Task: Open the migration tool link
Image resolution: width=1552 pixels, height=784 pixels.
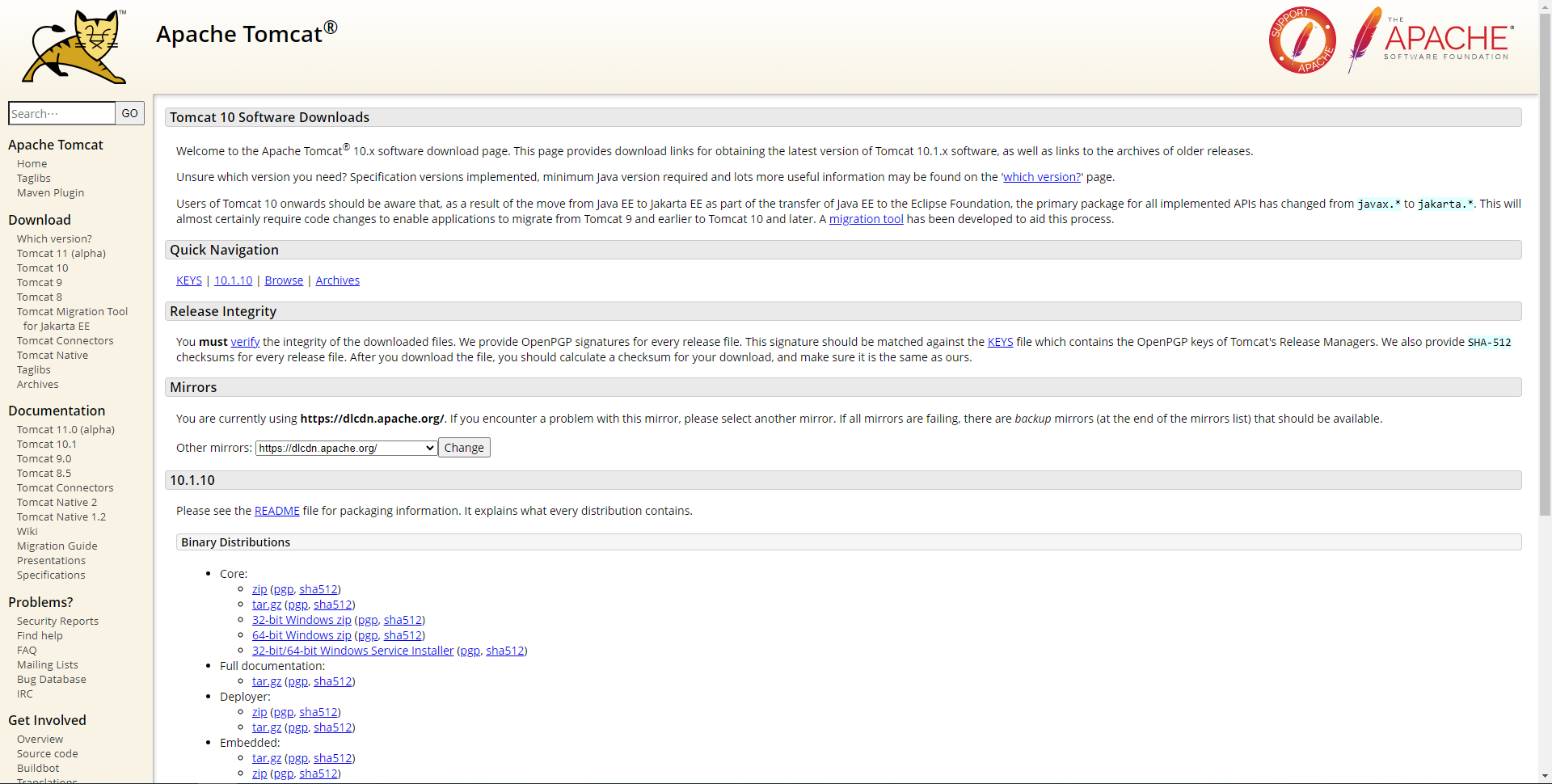Action: tap(867, 219)
